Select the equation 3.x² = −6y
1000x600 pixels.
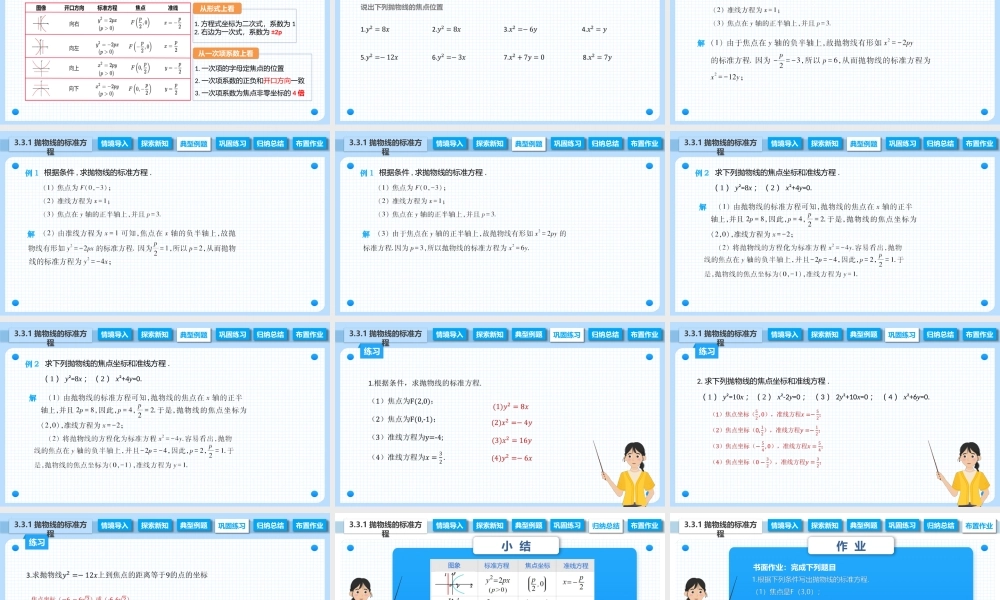tap(520, 29)
